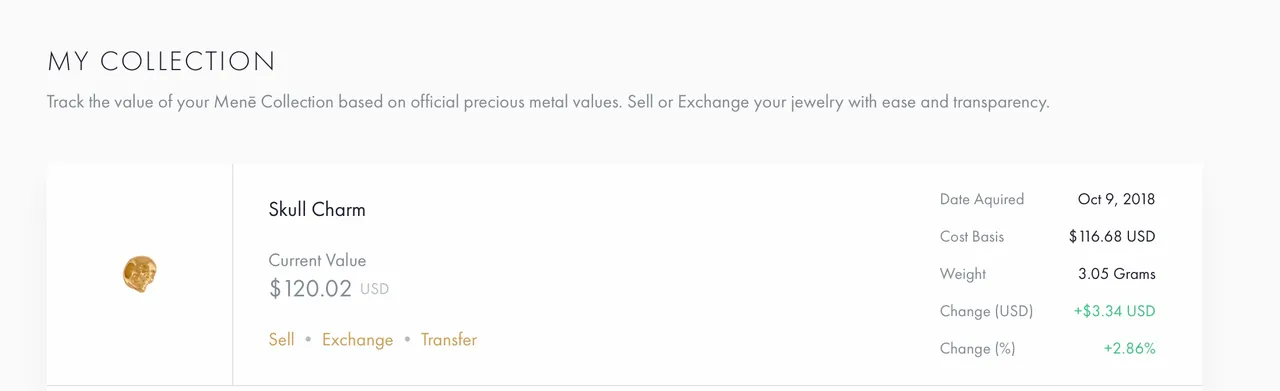Select the Skull Charm item title
1280x391 pixels.
[317, 210]
